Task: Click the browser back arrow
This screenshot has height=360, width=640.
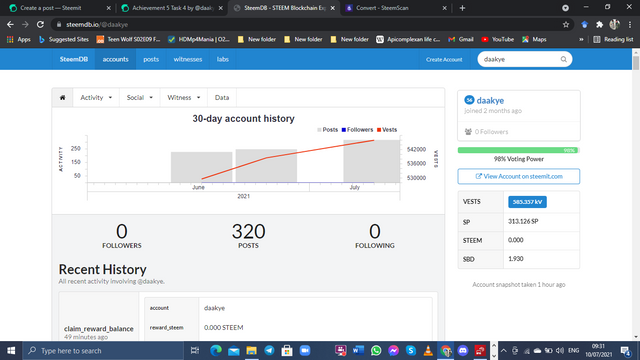Action: pos(10,24)
